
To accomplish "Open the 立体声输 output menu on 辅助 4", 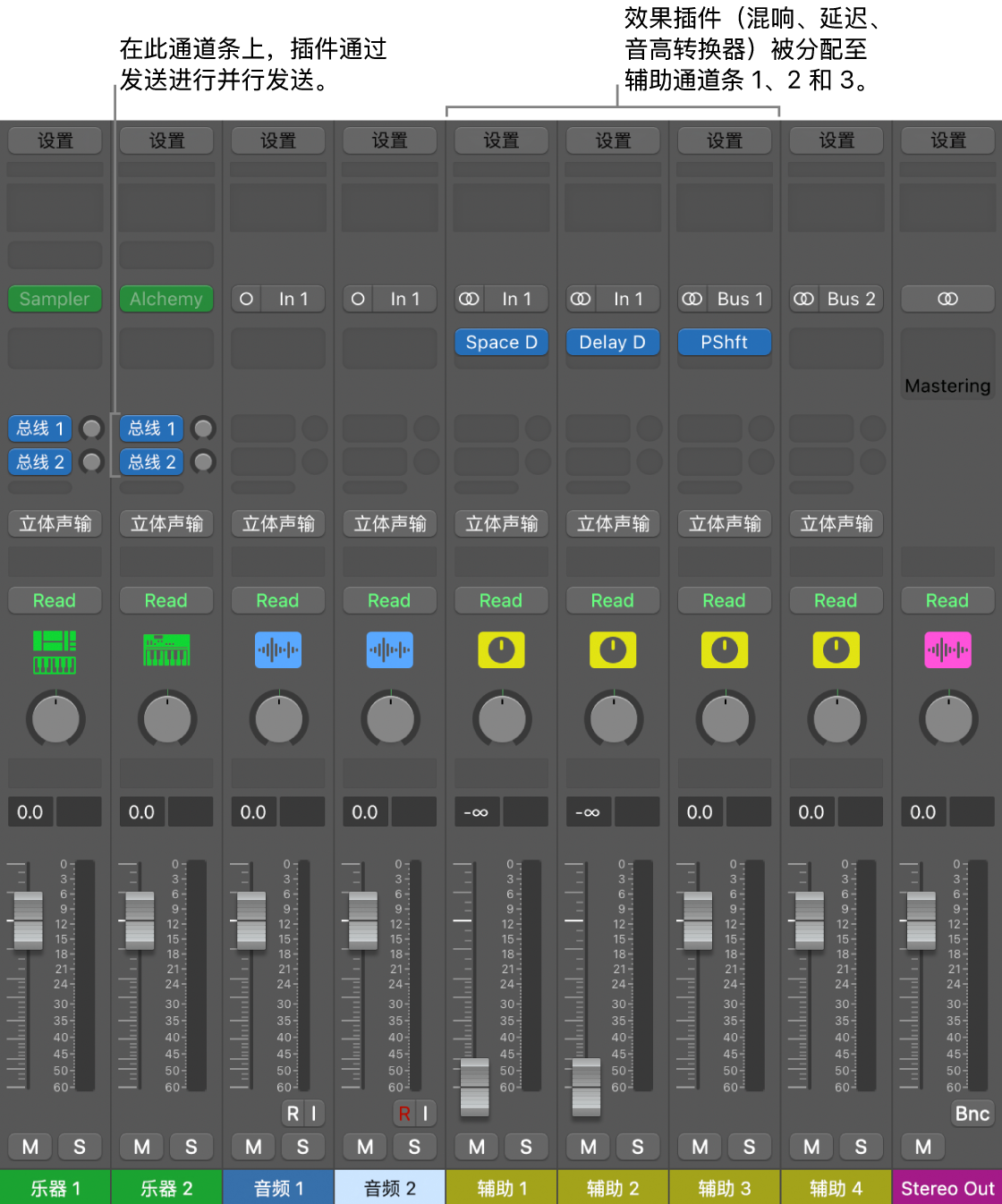I will 836,523.
